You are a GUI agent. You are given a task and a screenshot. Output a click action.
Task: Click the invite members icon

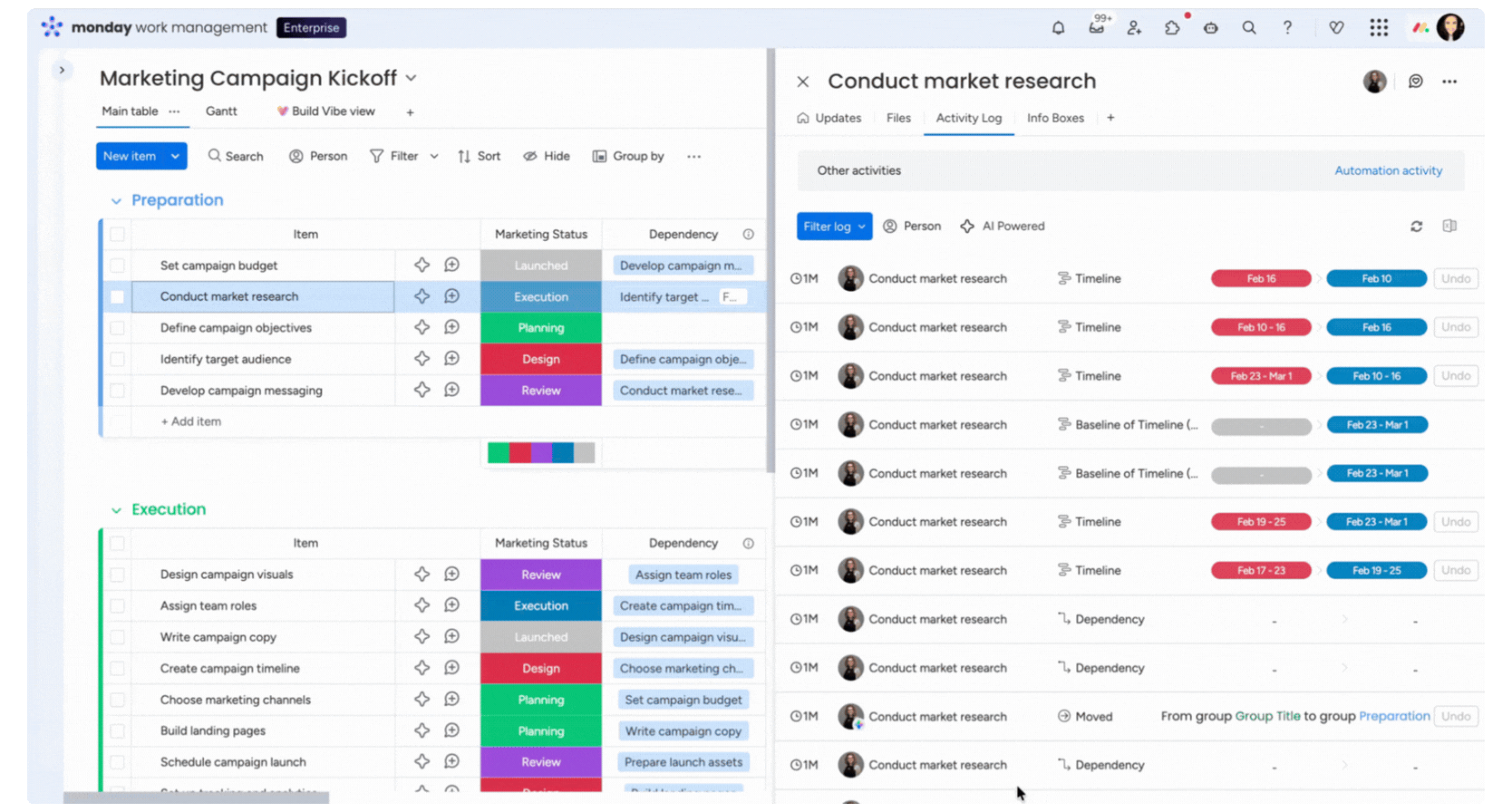click(x=1134, y=28)
